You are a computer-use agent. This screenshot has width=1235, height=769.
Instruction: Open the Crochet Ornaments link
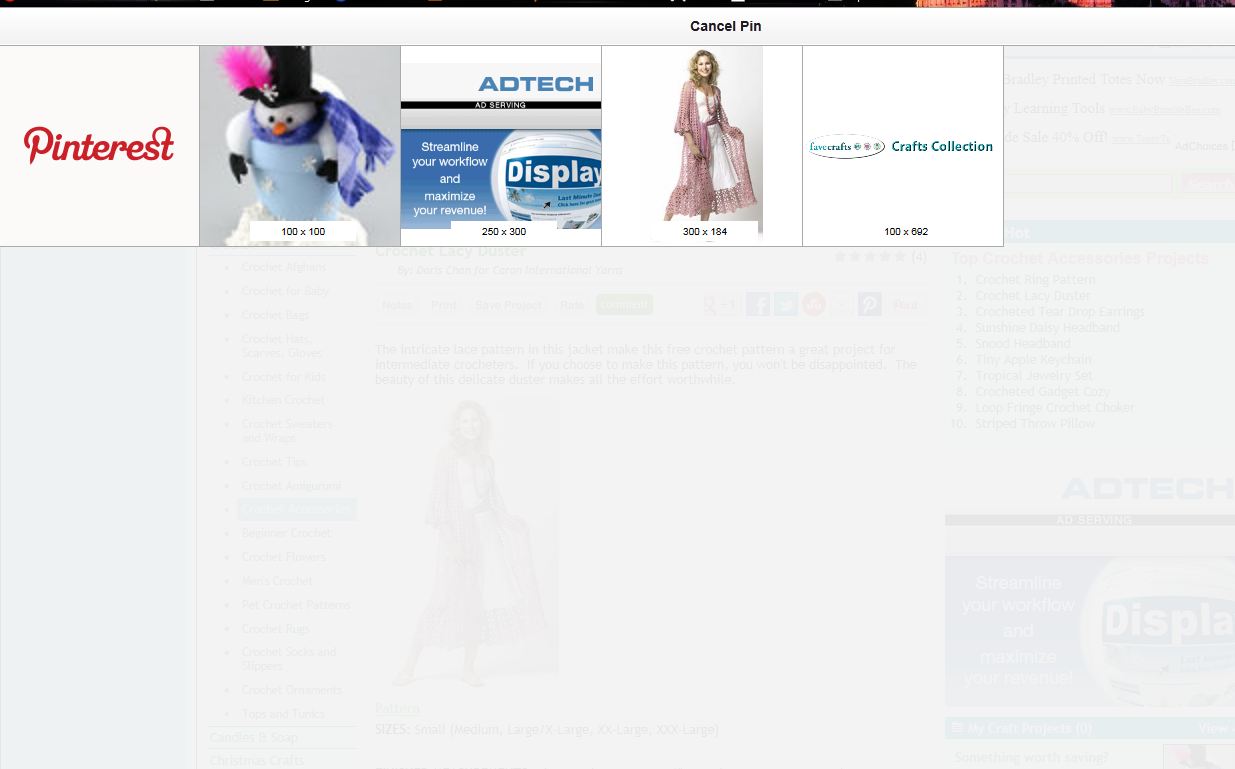pos(291,690)
